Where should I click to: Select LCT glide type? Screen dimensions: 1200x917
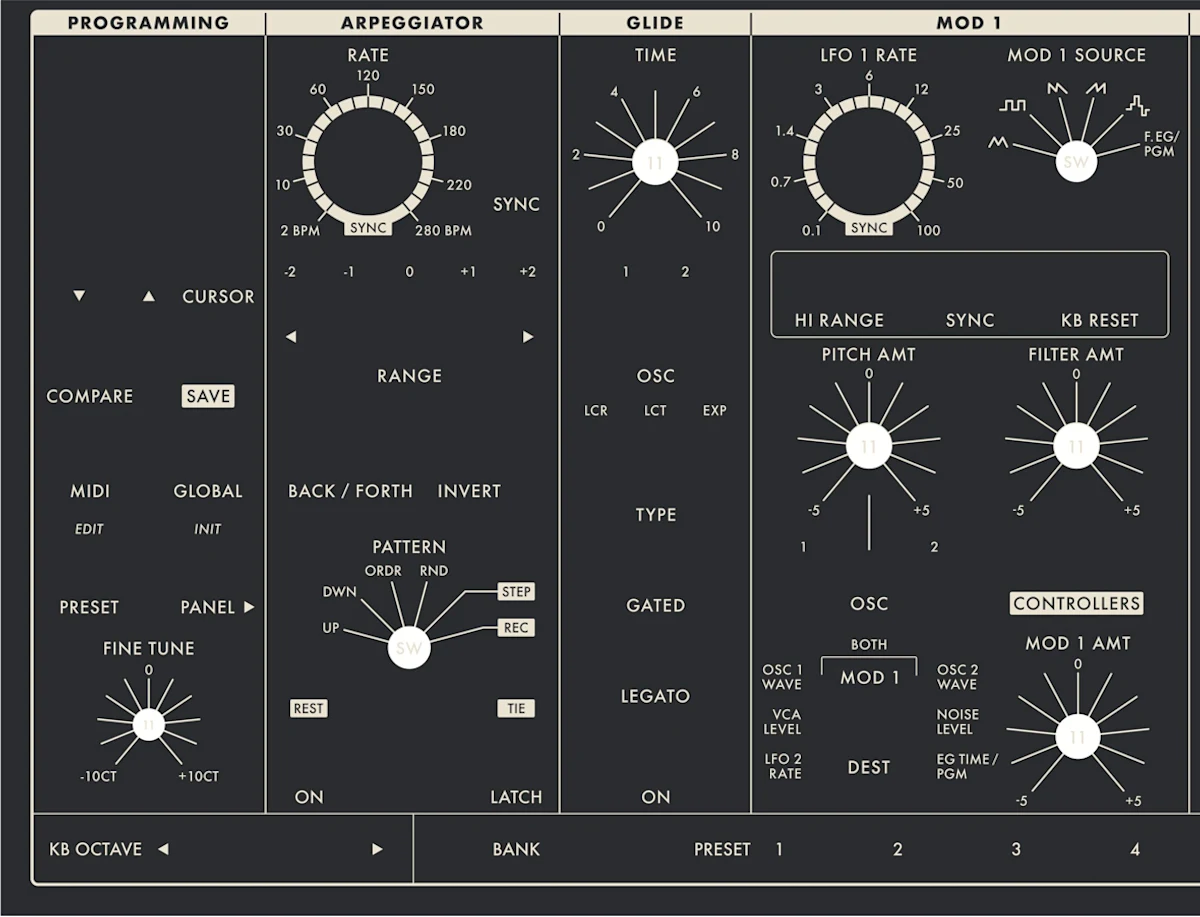coord(655,411)
